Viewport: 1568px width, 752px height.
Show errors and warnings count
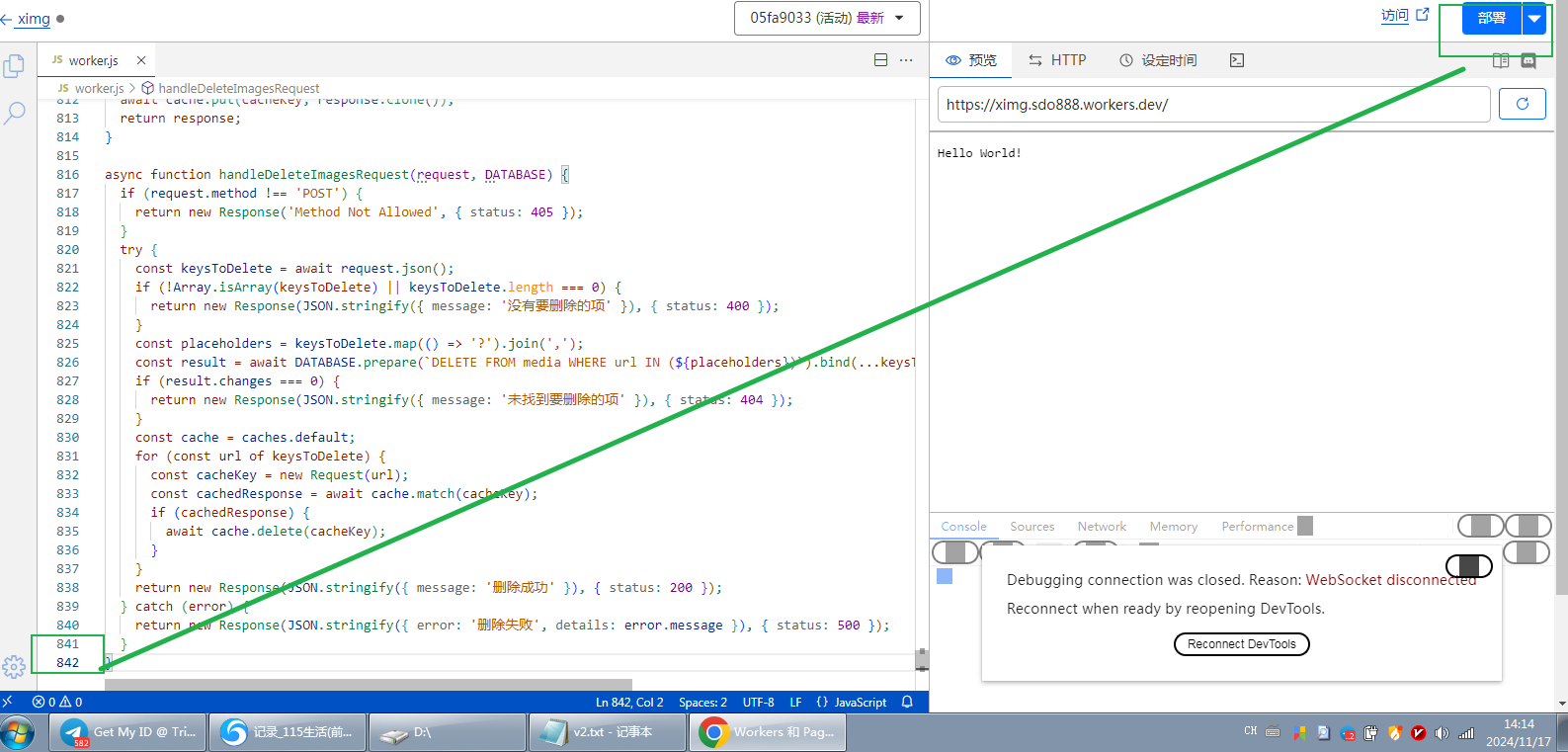pyautogui.click(x=57, y=702)
